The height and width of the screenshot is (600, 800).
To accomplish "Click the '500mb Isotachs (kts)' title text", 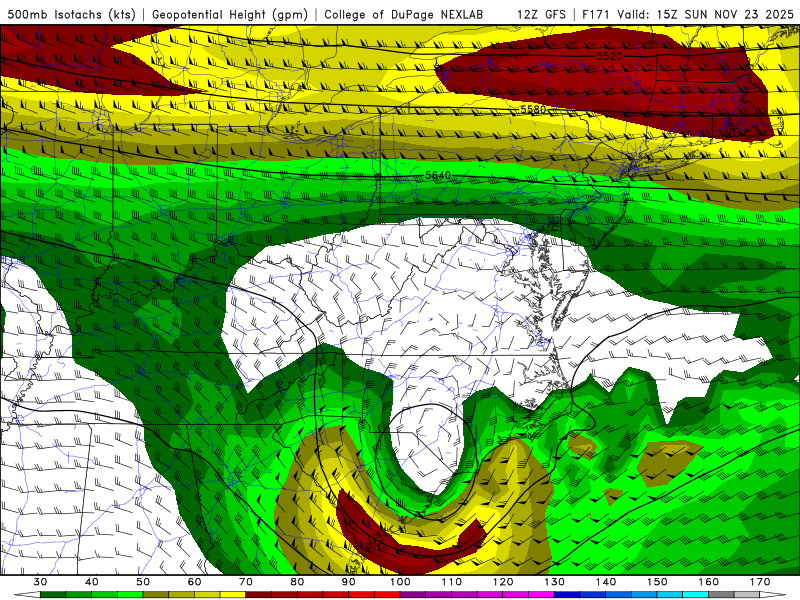I will (71, 14).
